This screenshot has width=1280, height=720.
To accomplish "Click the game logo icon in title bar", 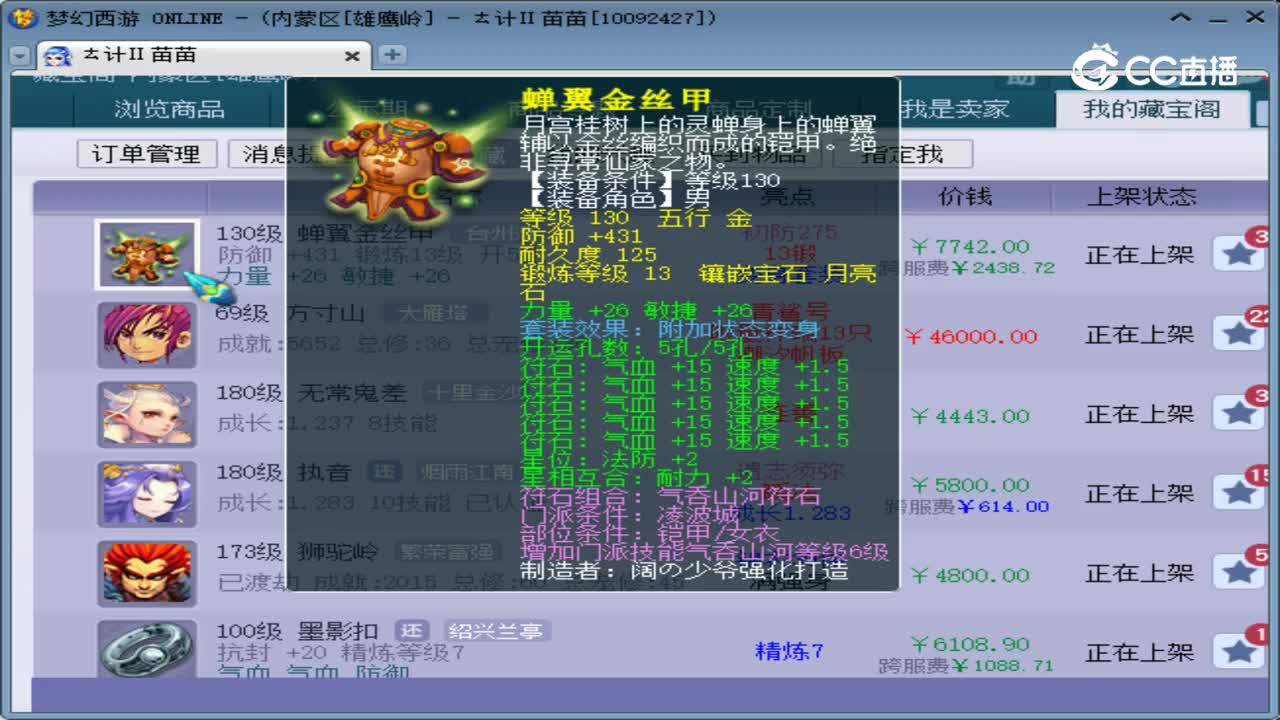I will 22,18.
